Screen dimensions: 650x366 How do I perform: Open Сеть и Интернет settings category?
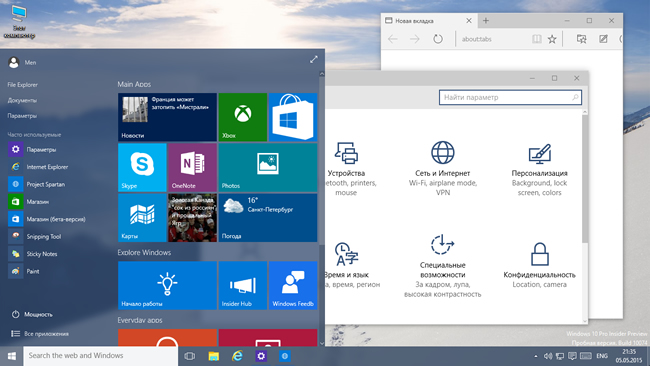pos(443,169)
